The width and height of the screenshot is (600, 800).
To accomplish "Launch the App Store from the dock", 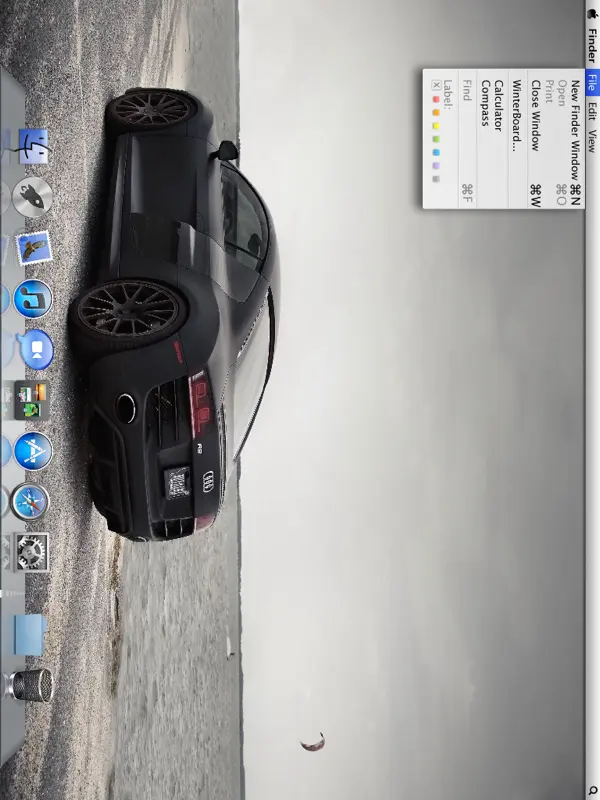I will pos(33,451).
